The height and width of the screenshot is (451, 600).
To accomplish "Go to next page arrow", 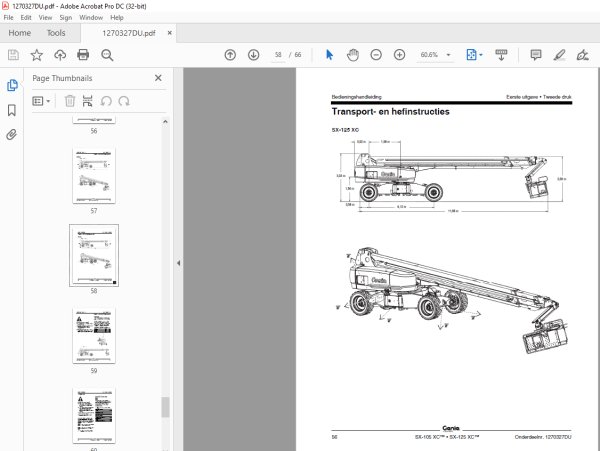I will coord(253,55).
